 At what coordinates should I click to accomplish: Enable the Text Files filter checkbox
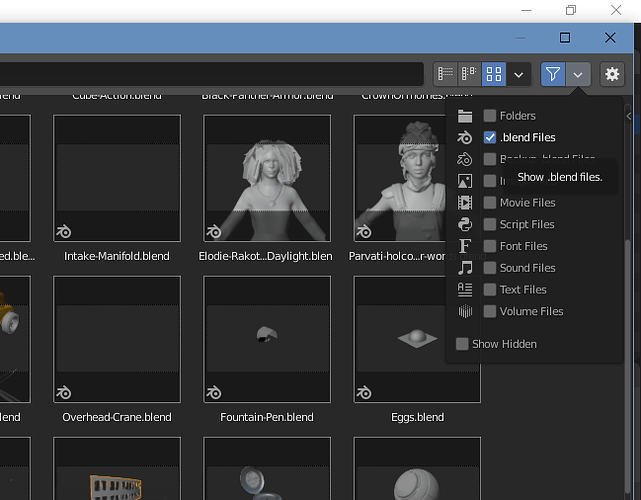click(490, 289)
